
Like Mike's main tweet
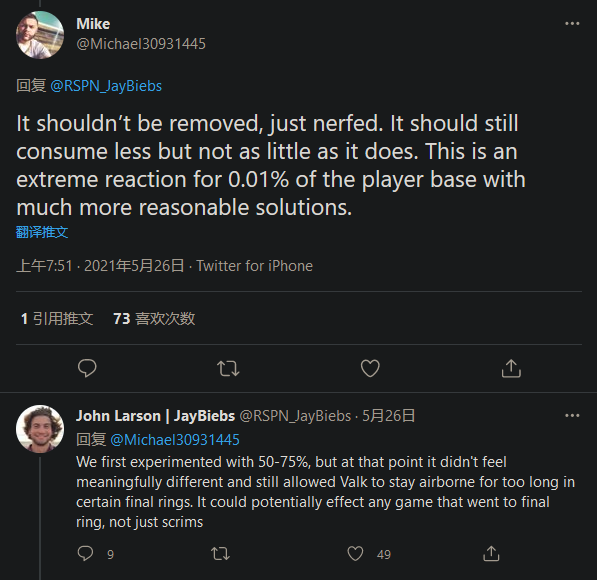(370, 368)
